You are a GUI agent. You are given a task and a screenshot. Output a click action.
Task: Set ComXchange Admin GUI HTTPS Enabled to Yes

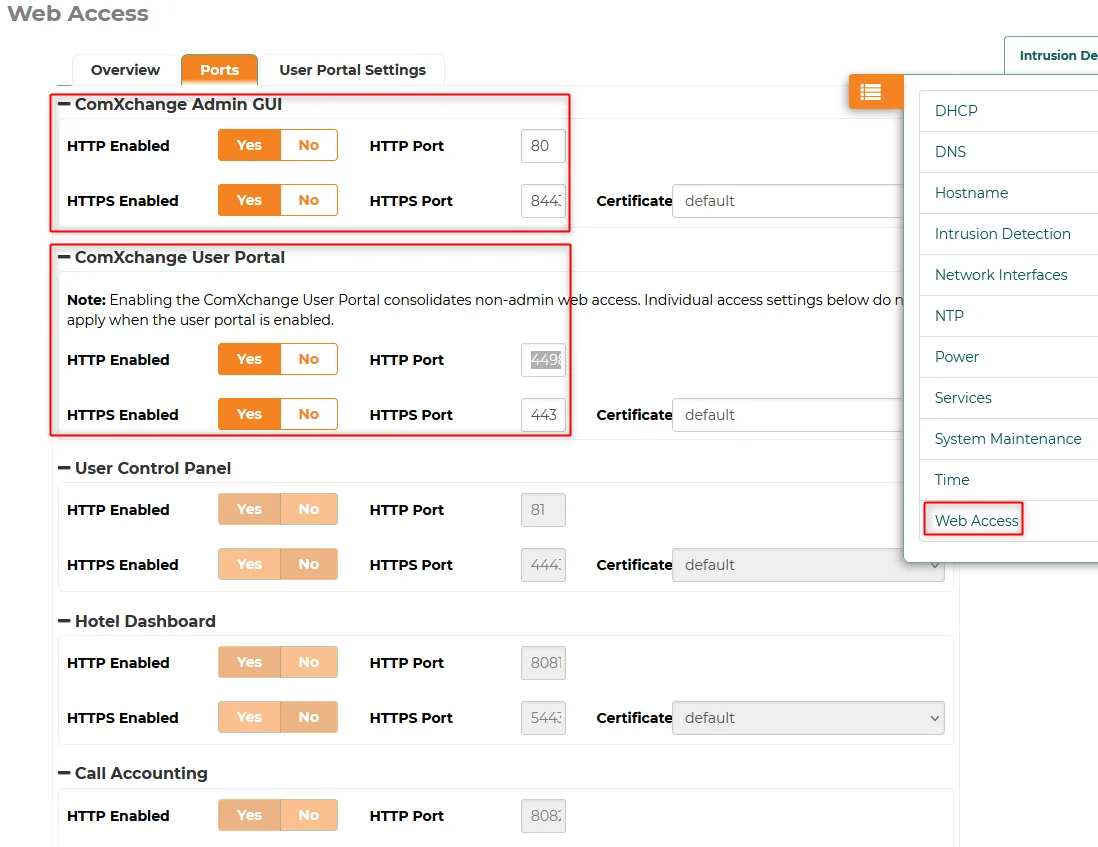pyautogui.click(x=249, y=200)
